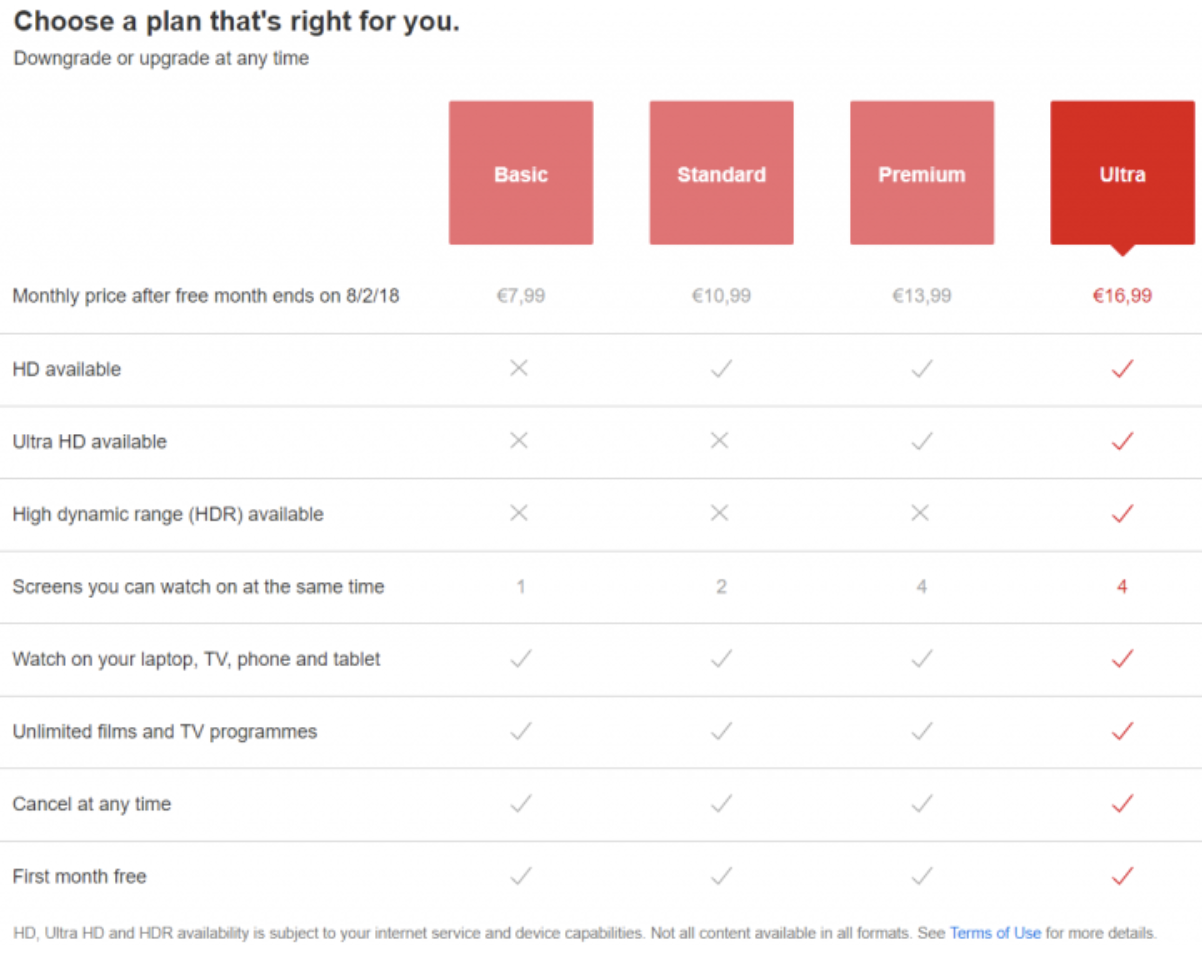Pick the Ultra plan tile
This screenshot has width=1202, height=962.
coord(1122,173)
